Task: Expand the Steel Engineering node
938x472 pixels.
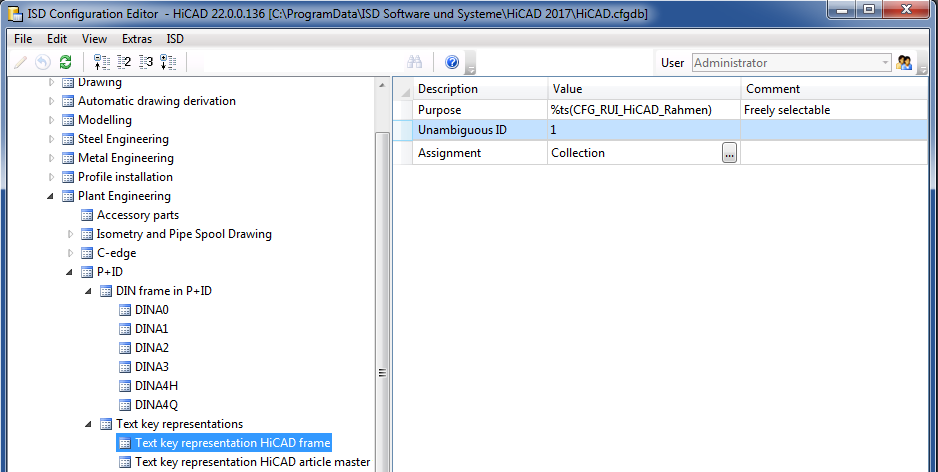Action: tap(51, 139)
